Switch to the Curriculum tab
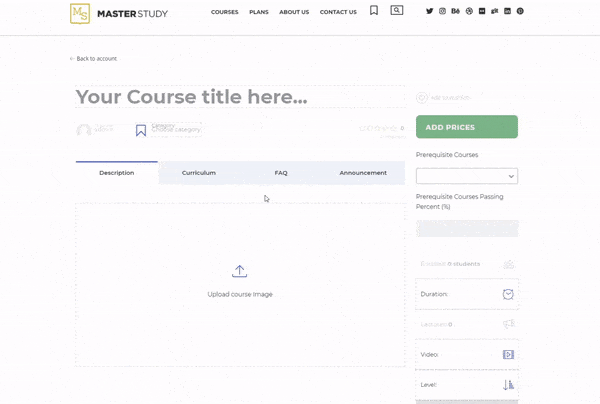 tap(198, 173)
